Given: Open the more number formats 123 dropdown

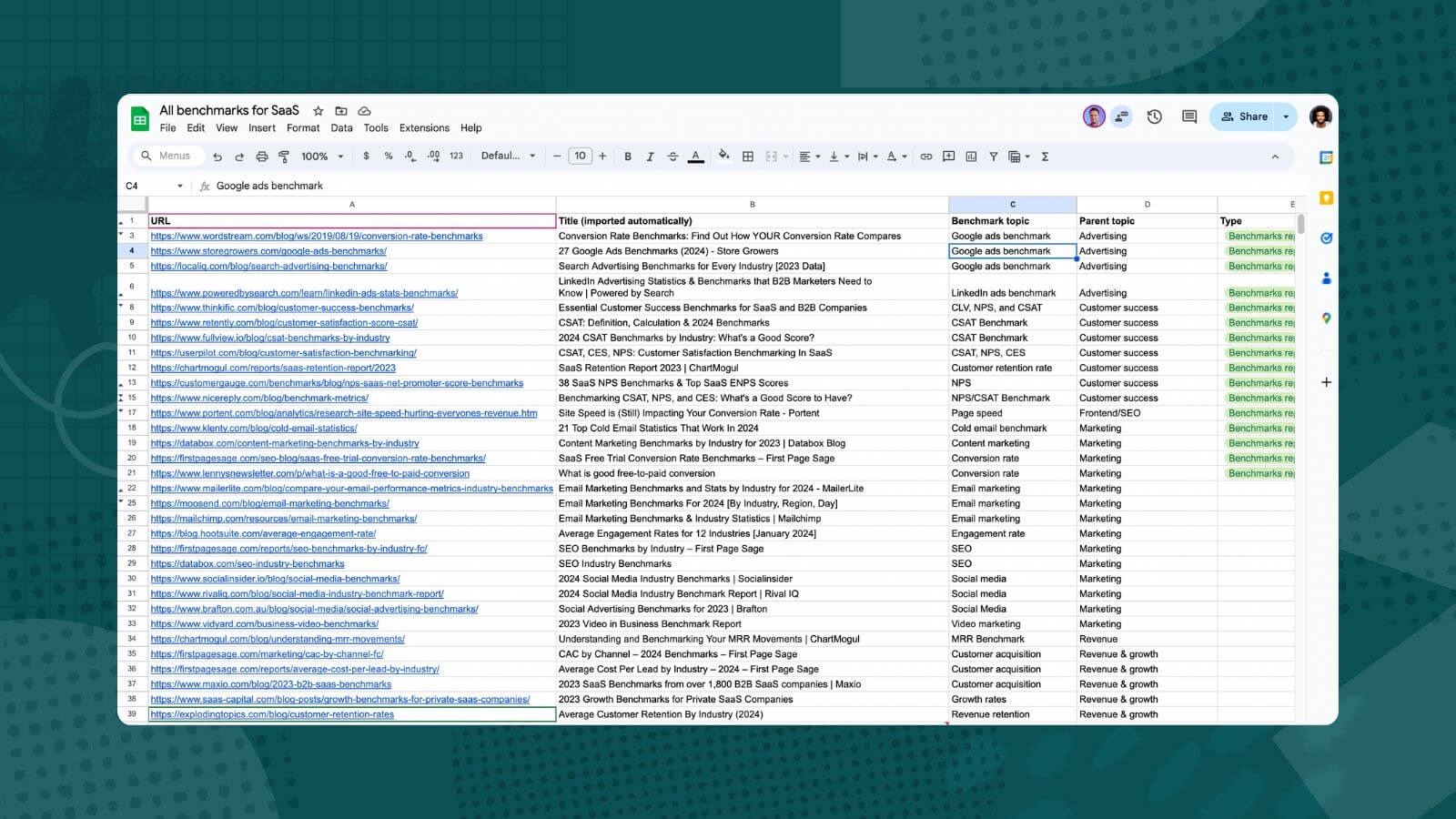Looking at the screenshot, I should pyautogui.click(x=454, y=157).
